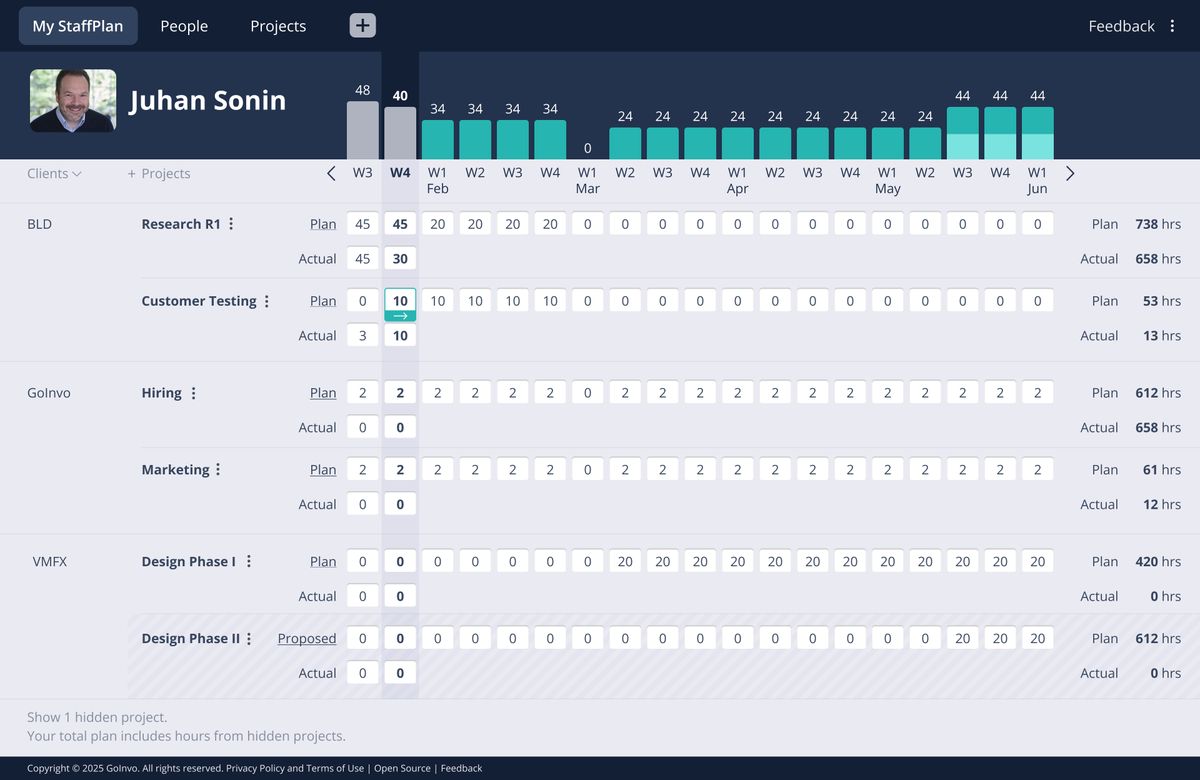Image resolution: width=1200 pixels, height=780 pixels.
Task: Select the Hiring project name
Action: [161, 393]
